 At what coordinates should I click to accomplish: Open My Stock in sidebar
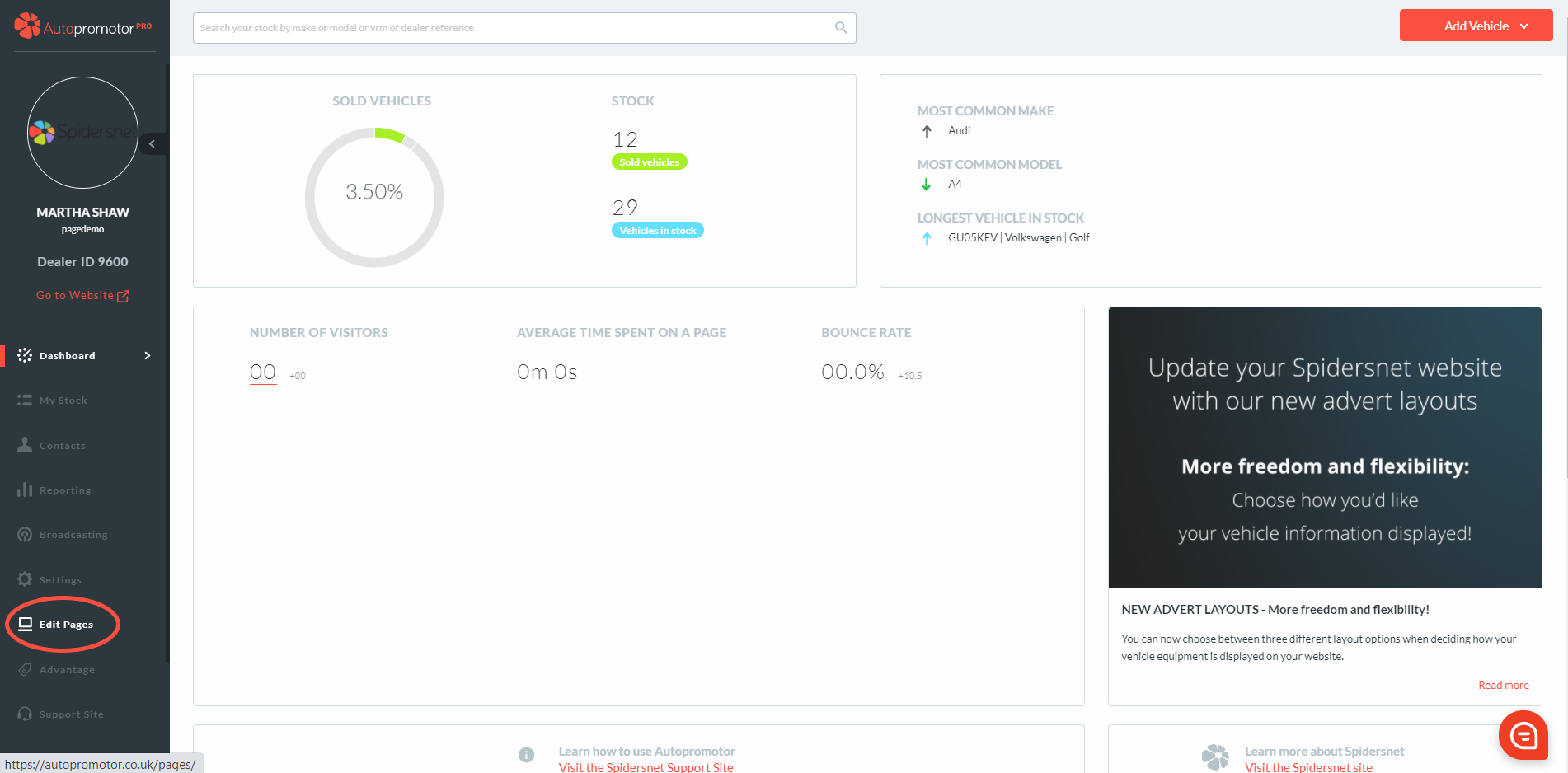pyautogui.click(x=63, y=401)
